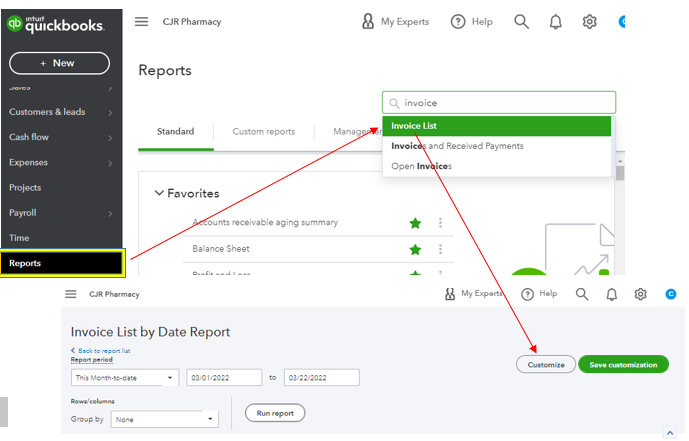689x441 pixels.
Task: Switch to the Custom reports tab
Action: click(x=264, y=131)
